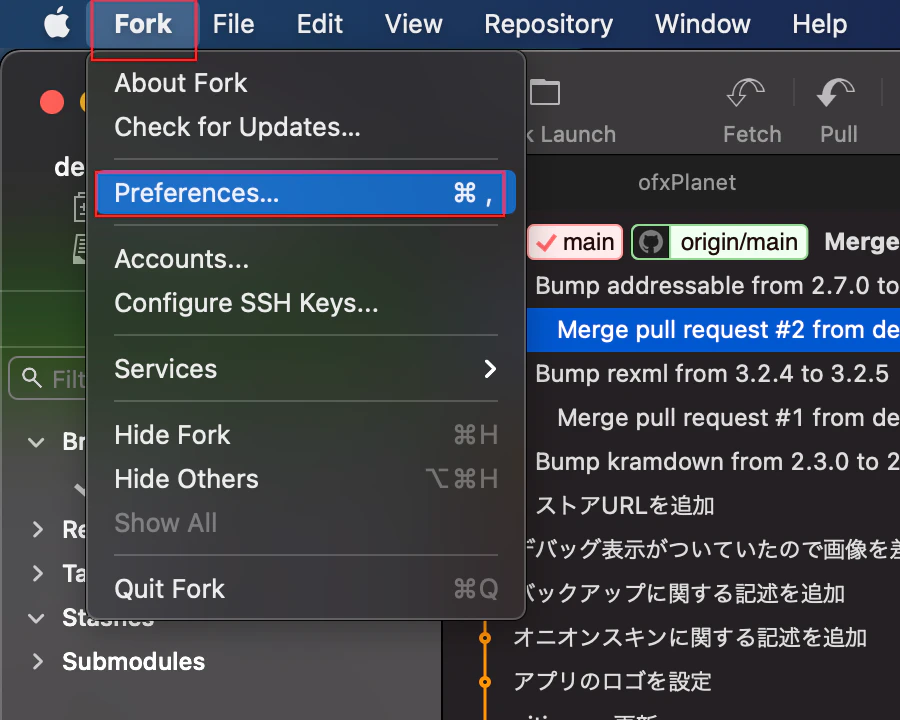Expand the Remotes section chevron

pyautogui.click(x=38, y=529)
